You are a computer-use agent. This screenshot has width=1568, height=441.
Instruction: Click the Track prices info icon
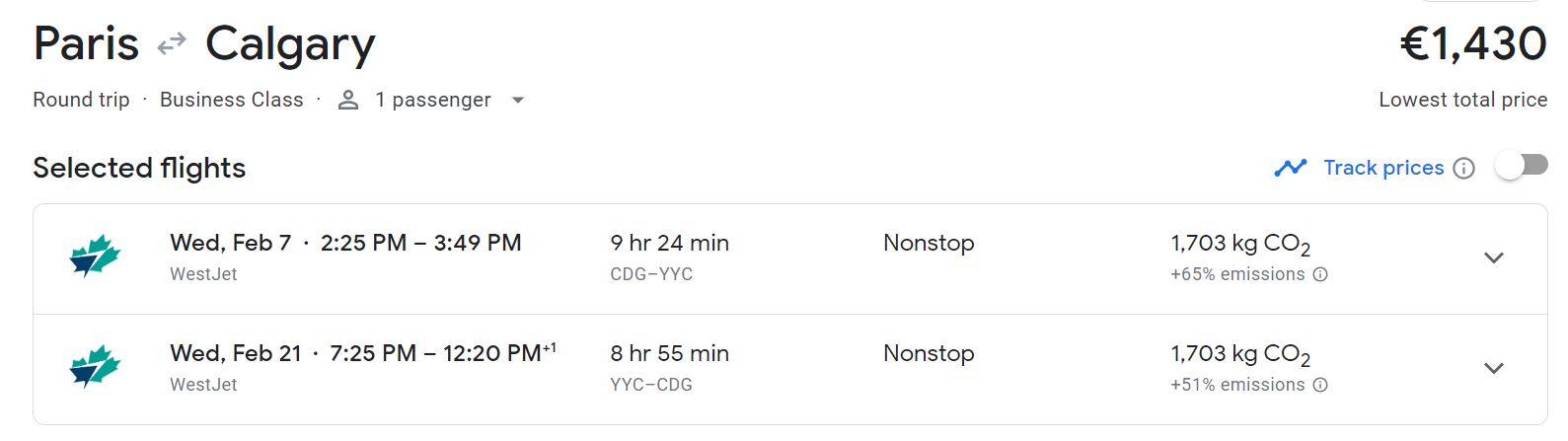[x=1464, y=169]
